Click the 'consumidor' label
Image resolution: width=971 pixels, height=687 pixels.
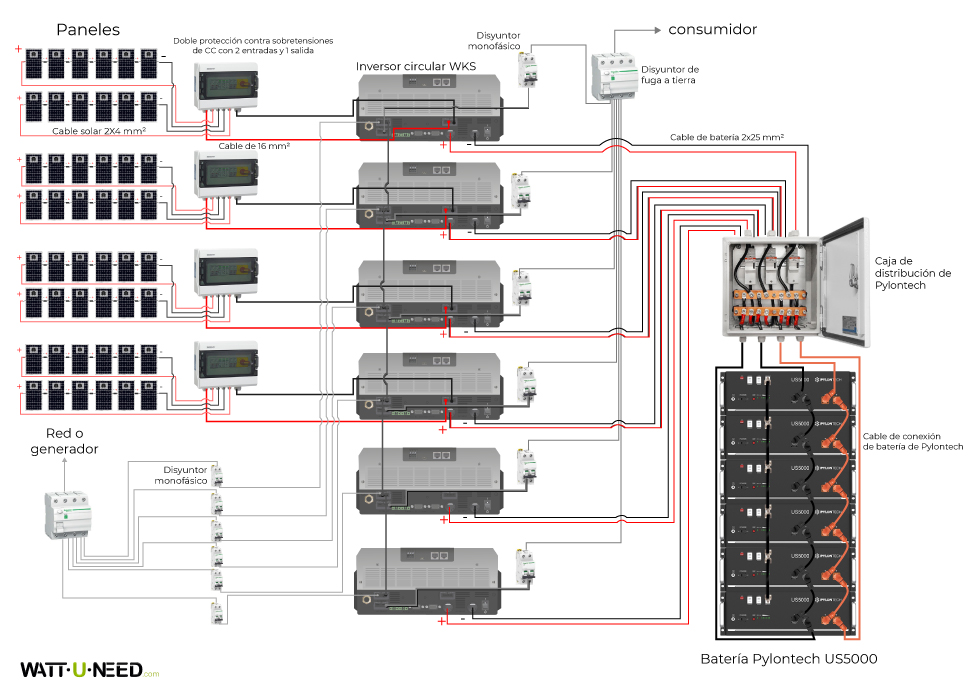point(712,29)
